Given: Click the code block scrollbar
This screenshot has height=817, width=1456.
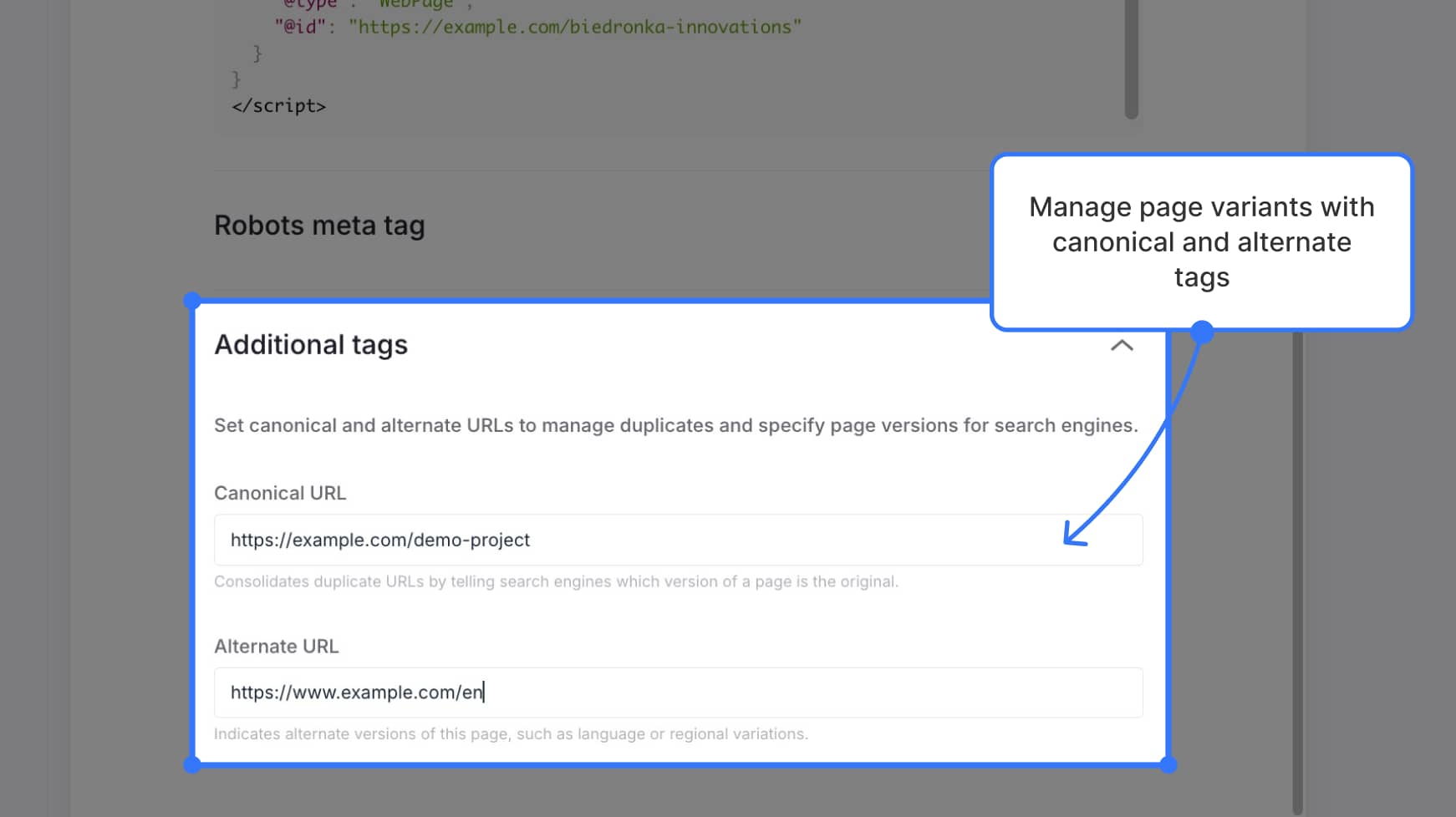Looking at the screenshot, I should pos(1131,58).
